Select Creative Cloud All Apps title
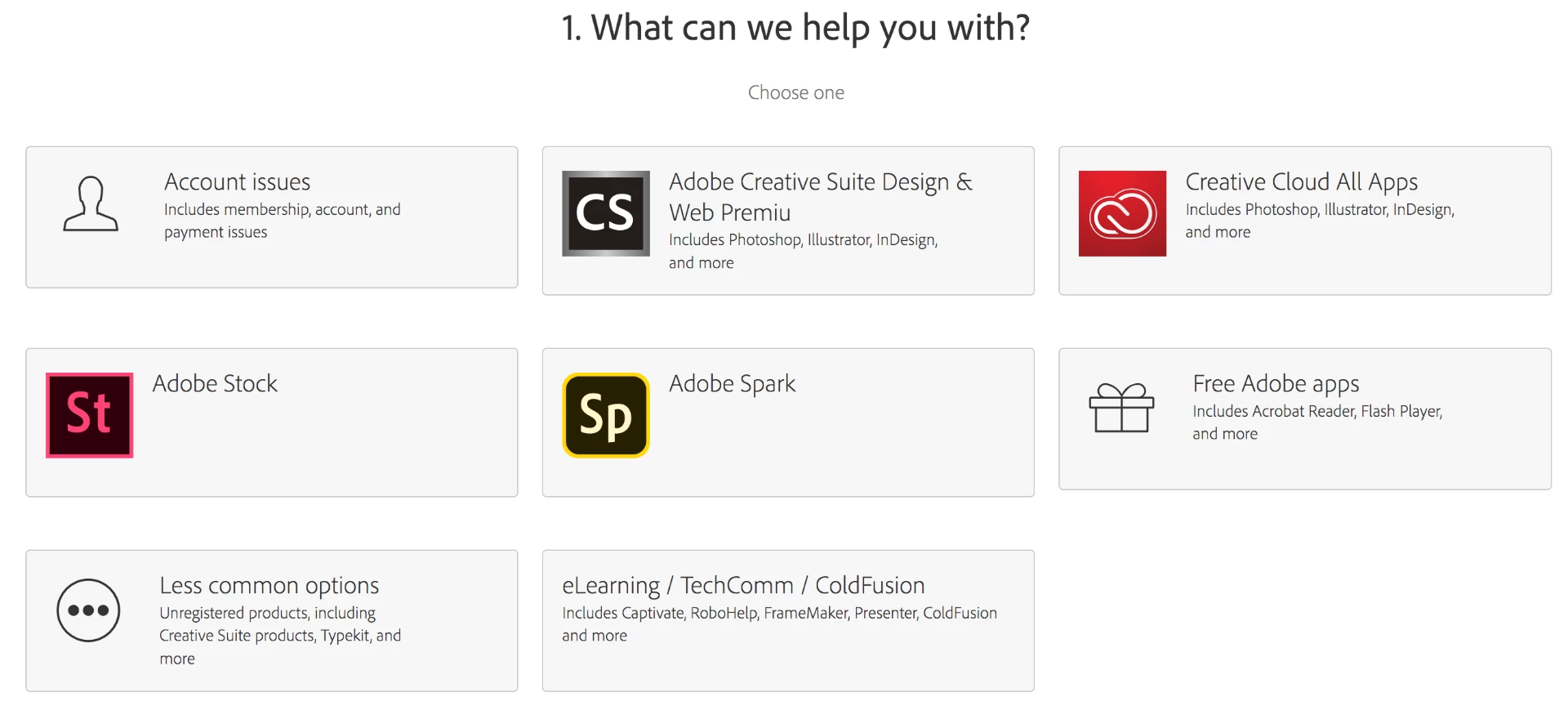 click(x=1301, y=181)
